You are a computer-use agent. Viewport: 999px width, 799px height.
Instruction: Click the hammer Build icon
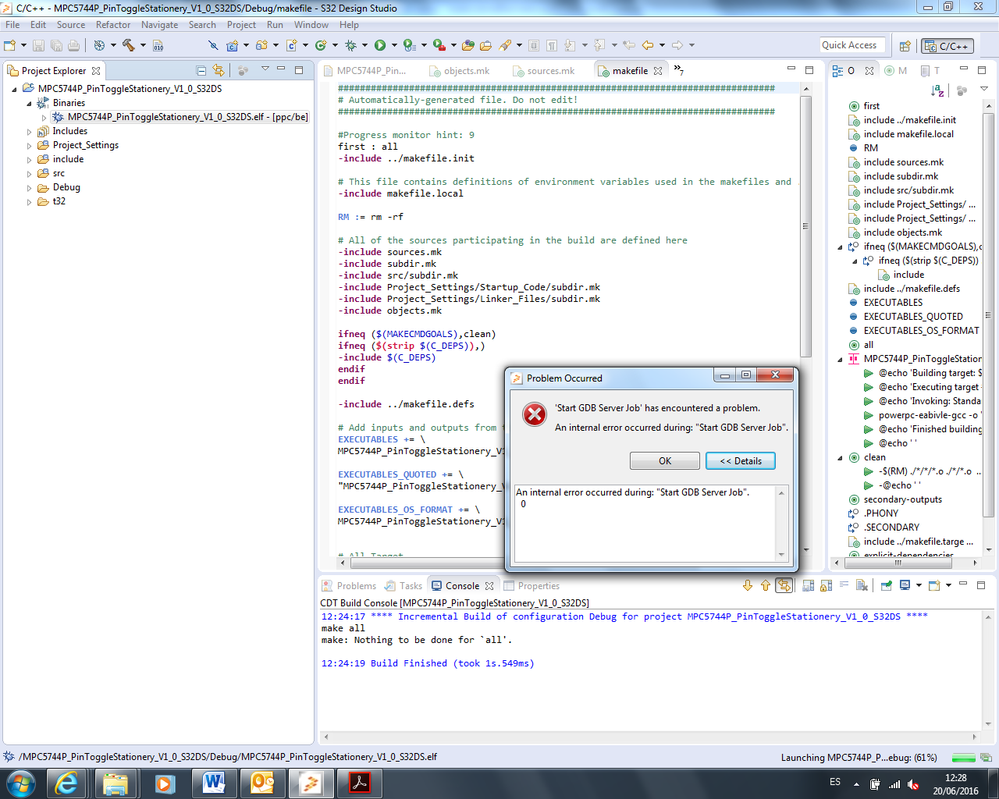pos(128,45)
